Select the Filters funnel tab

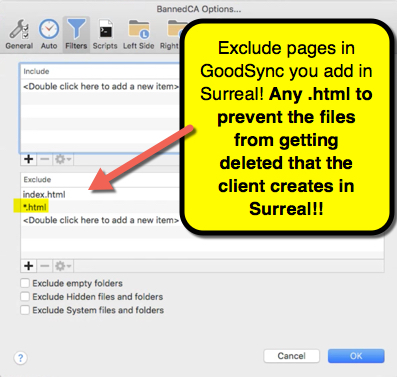coord(76,34)
